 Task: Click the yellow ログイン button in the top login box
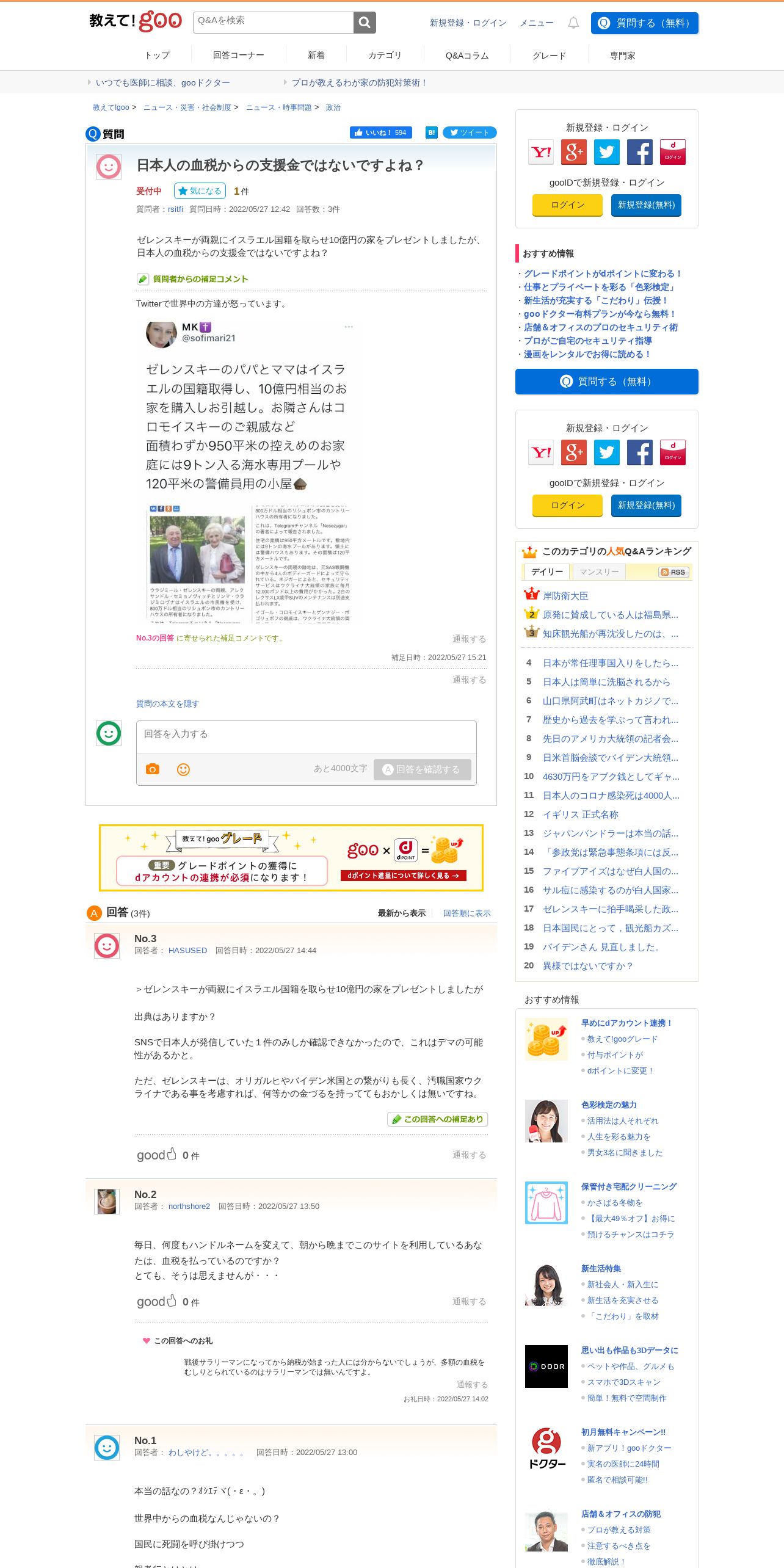[568, 205]
